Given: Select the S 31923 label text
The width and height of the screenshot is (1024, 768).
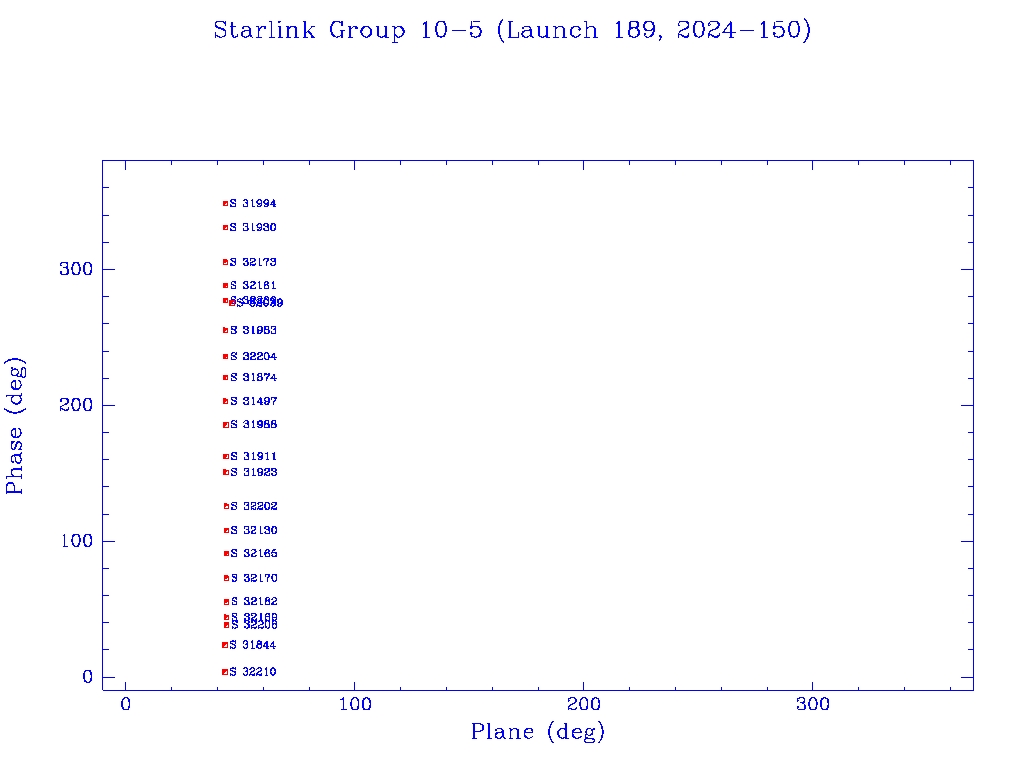Looking at the screenshot, I should click(x=253, y=472).
